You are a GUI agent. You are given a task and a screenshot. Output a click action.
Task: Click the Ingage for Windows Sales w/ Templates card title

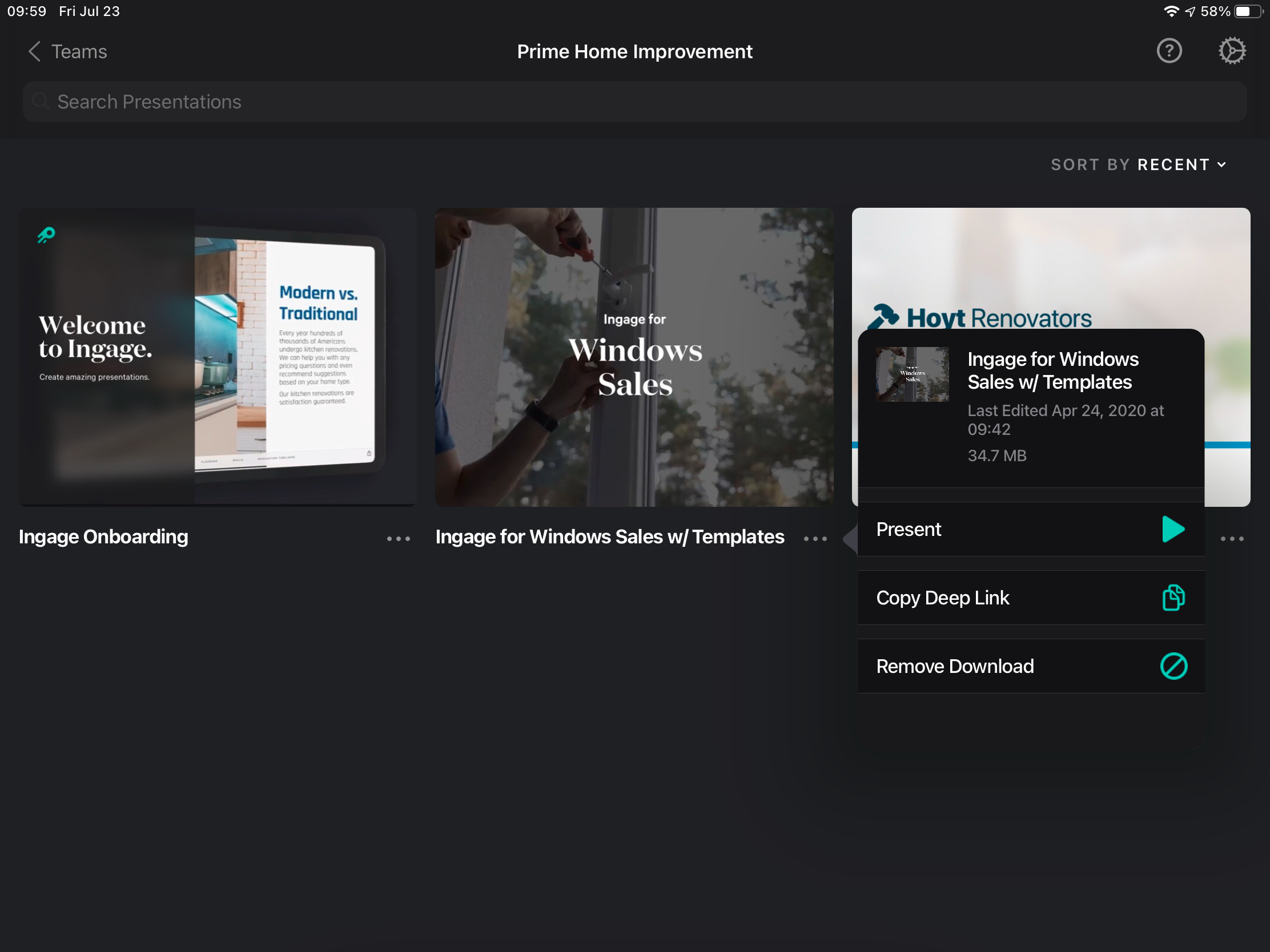[610, 536]
